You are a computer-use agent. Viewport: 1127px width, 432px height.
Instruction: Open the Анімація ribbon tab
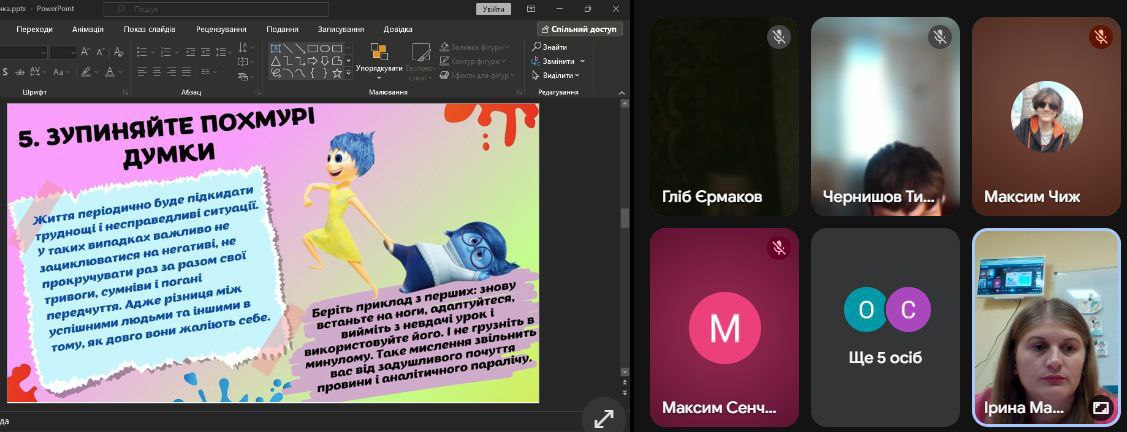pyautogui.click(x=88, y=29)
